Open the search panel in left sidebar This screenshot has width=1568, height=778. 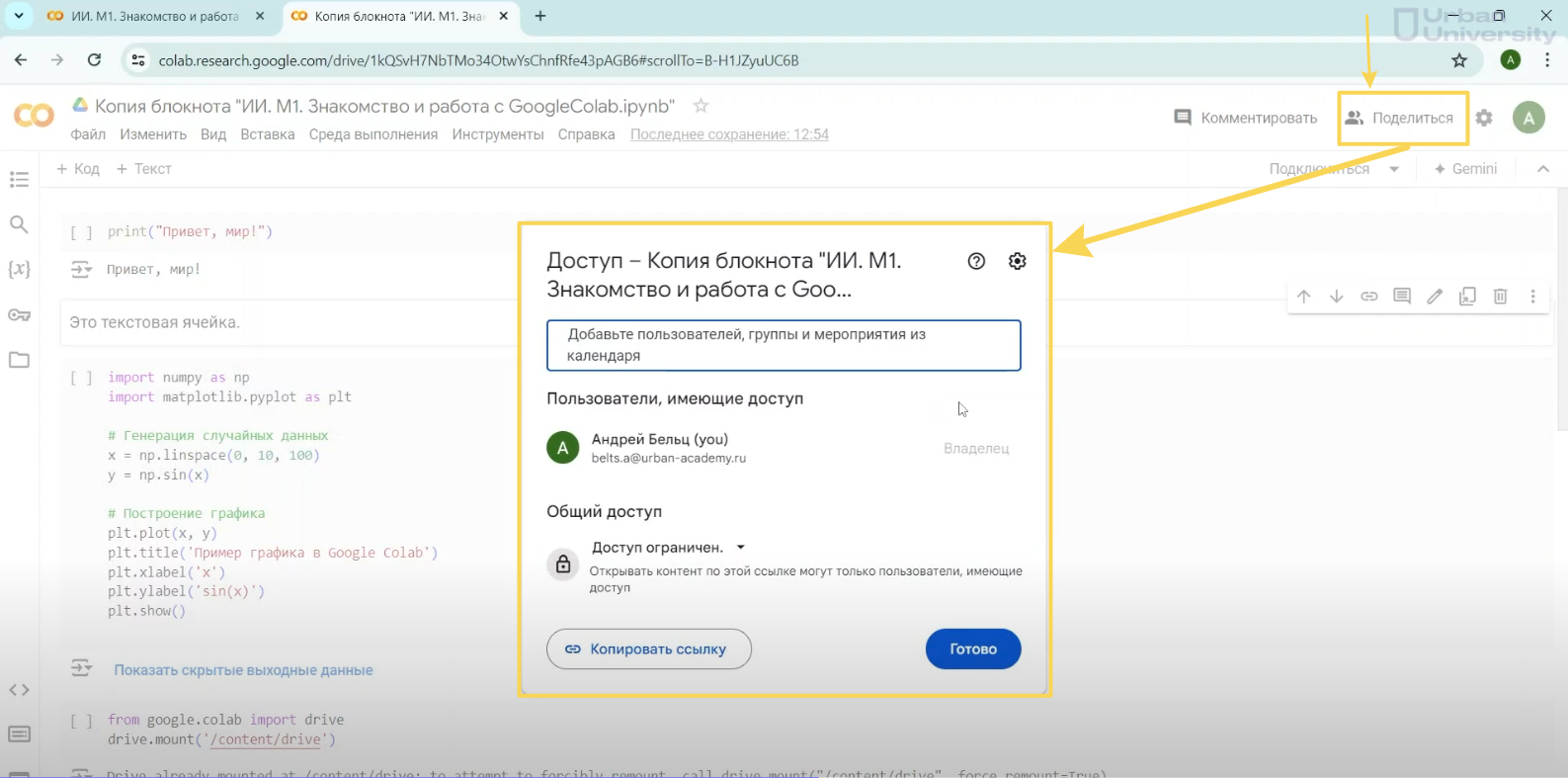[19, 224]
